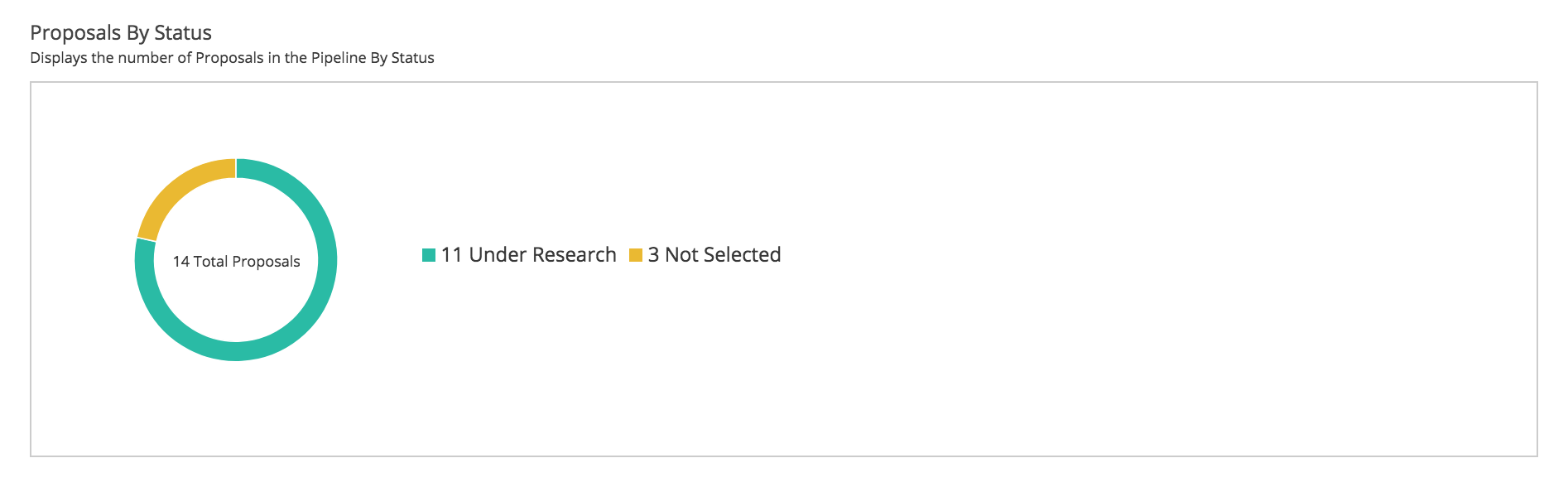Click the teal legend swatch

click(428, 255)
